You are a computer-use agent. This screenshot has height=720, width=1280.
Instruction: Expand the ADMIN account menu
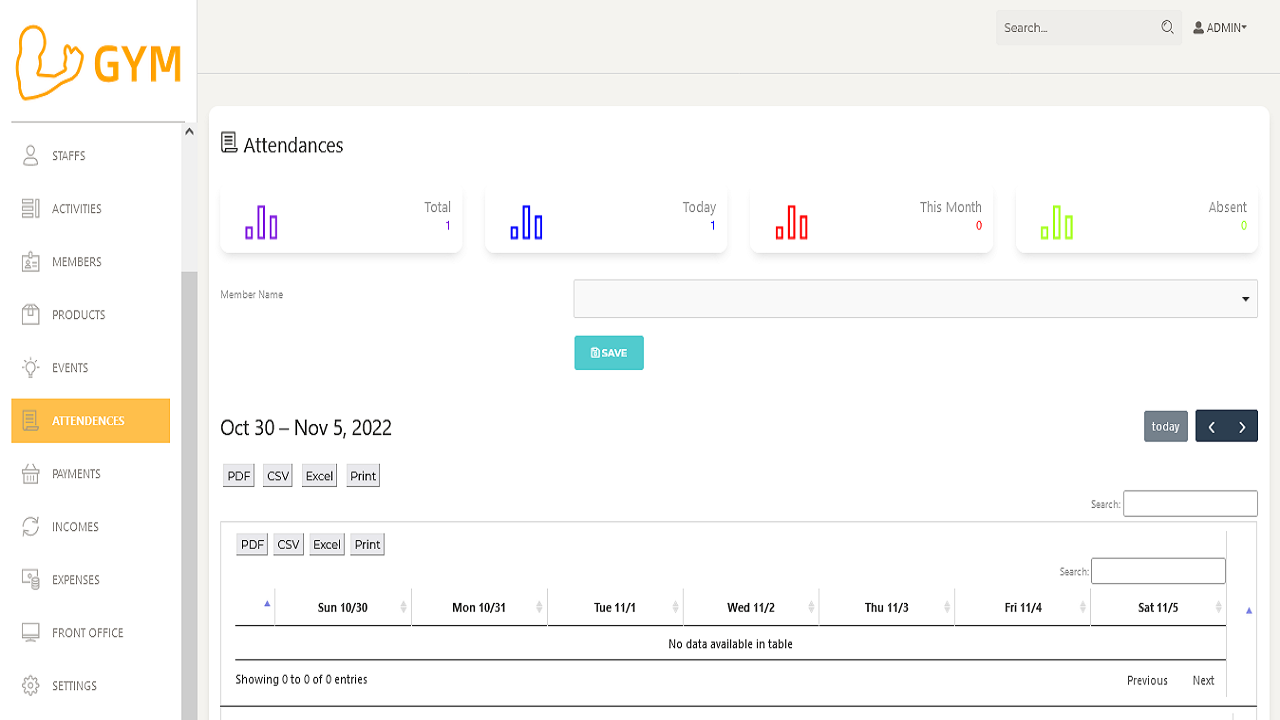1219,27
